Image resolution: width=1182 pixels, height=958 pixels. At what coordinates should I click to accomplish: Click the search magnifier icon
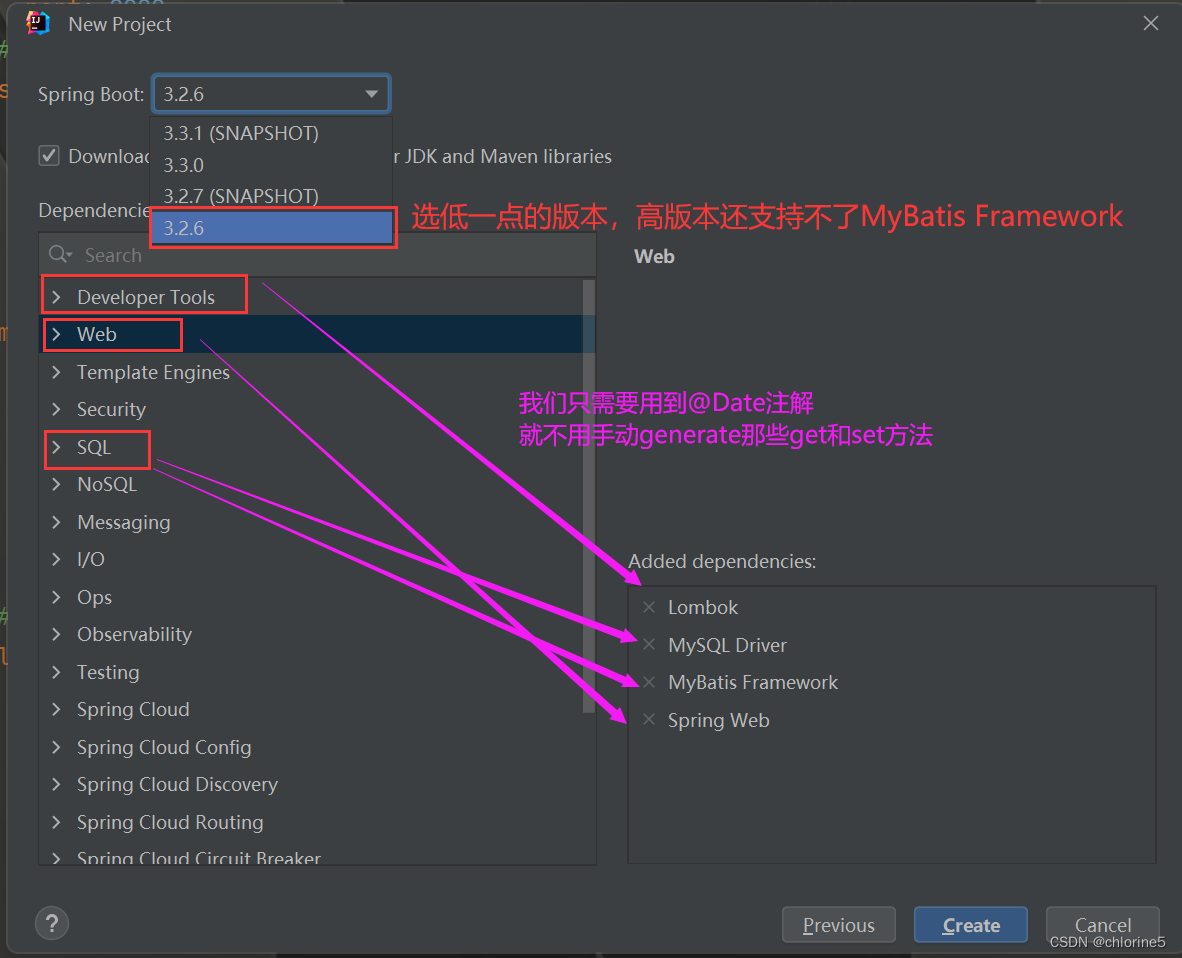tap(60, 255)
